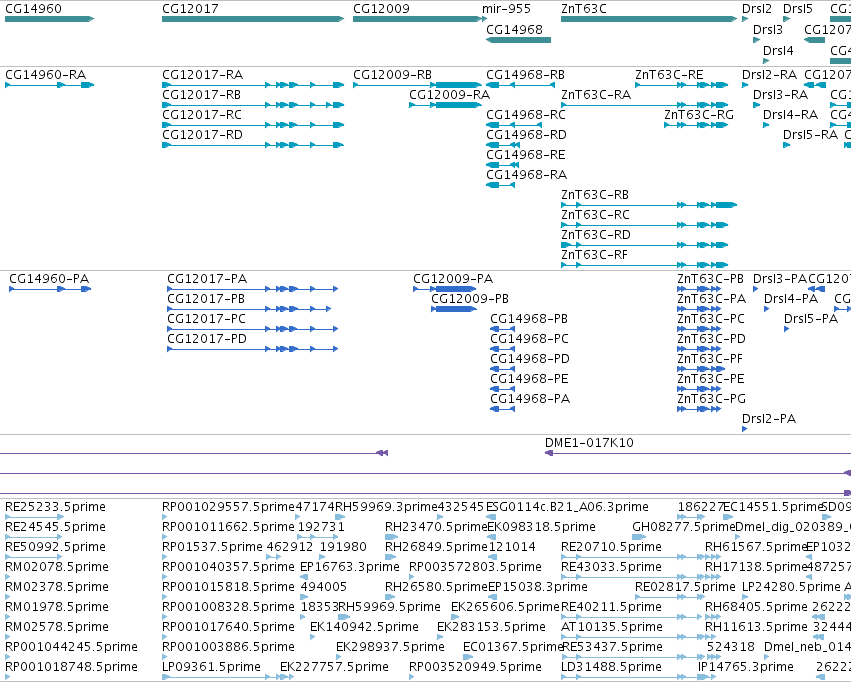Screen dimensions: 851x682
Task: Click the ZnT63C gene label
Action: (x=584, y=9)
